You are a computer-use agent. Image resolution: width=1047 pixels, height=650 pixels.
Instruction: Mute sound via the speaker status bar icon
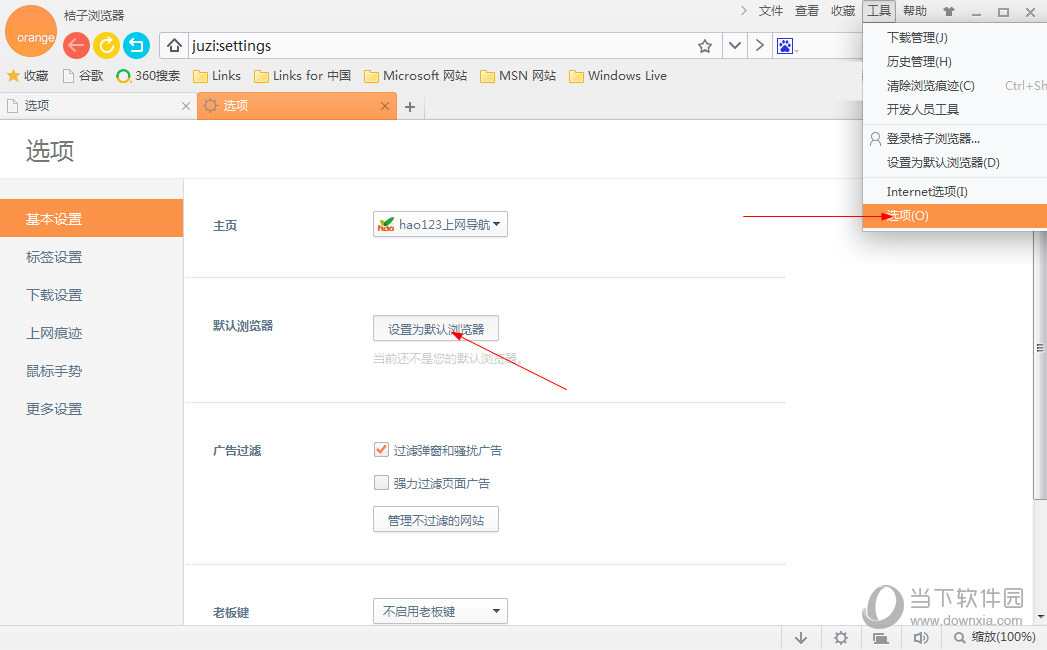click(921, 637)
